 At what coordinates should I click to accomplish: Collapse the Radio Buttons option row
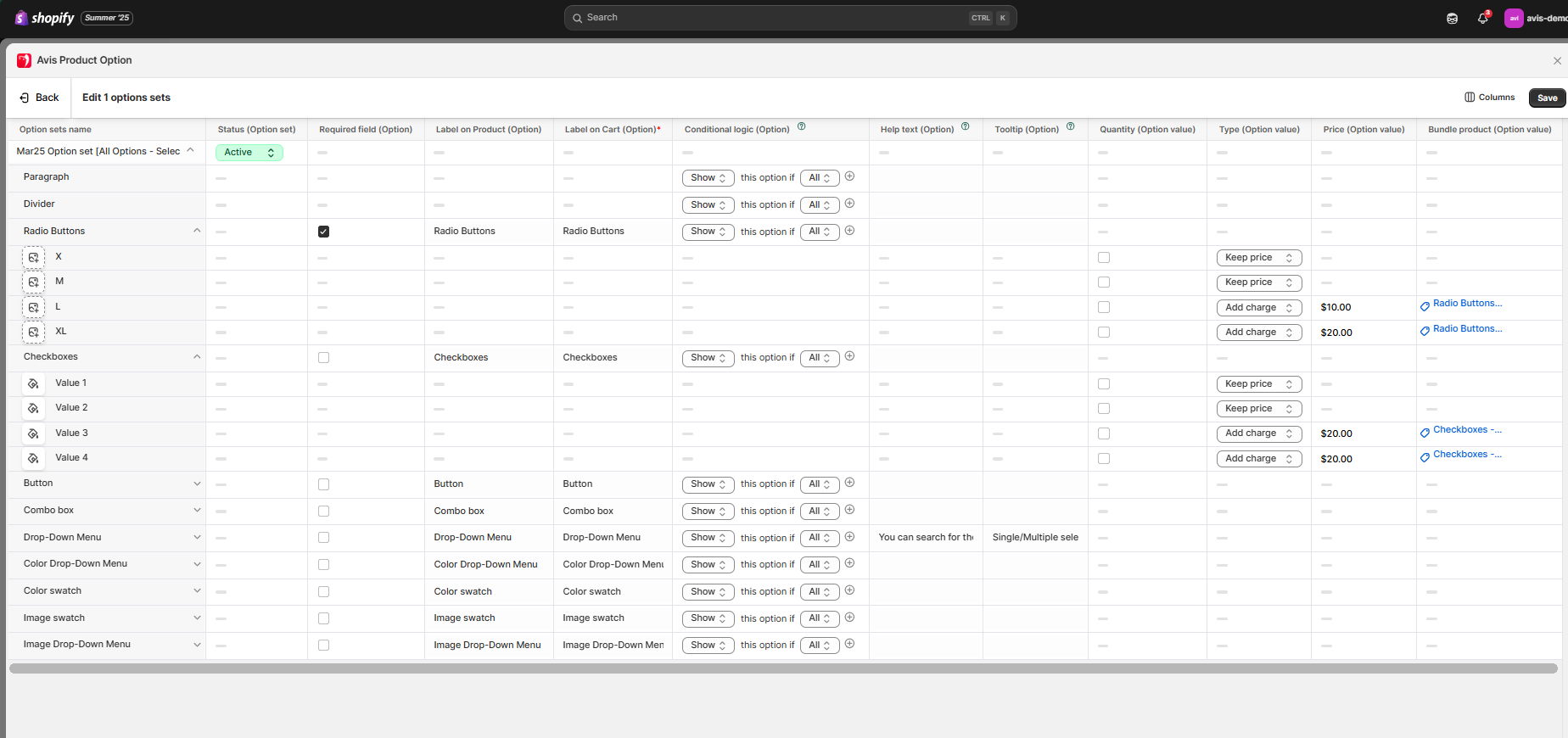coord(197,231)
